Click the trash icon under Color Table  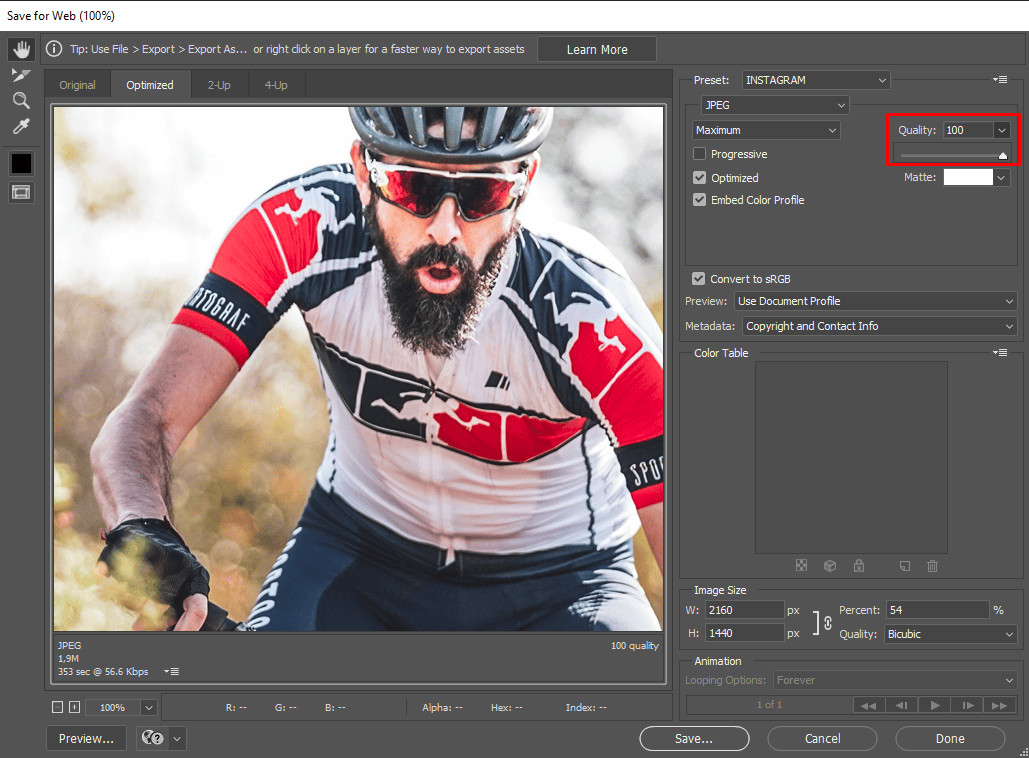click(932, 566)
